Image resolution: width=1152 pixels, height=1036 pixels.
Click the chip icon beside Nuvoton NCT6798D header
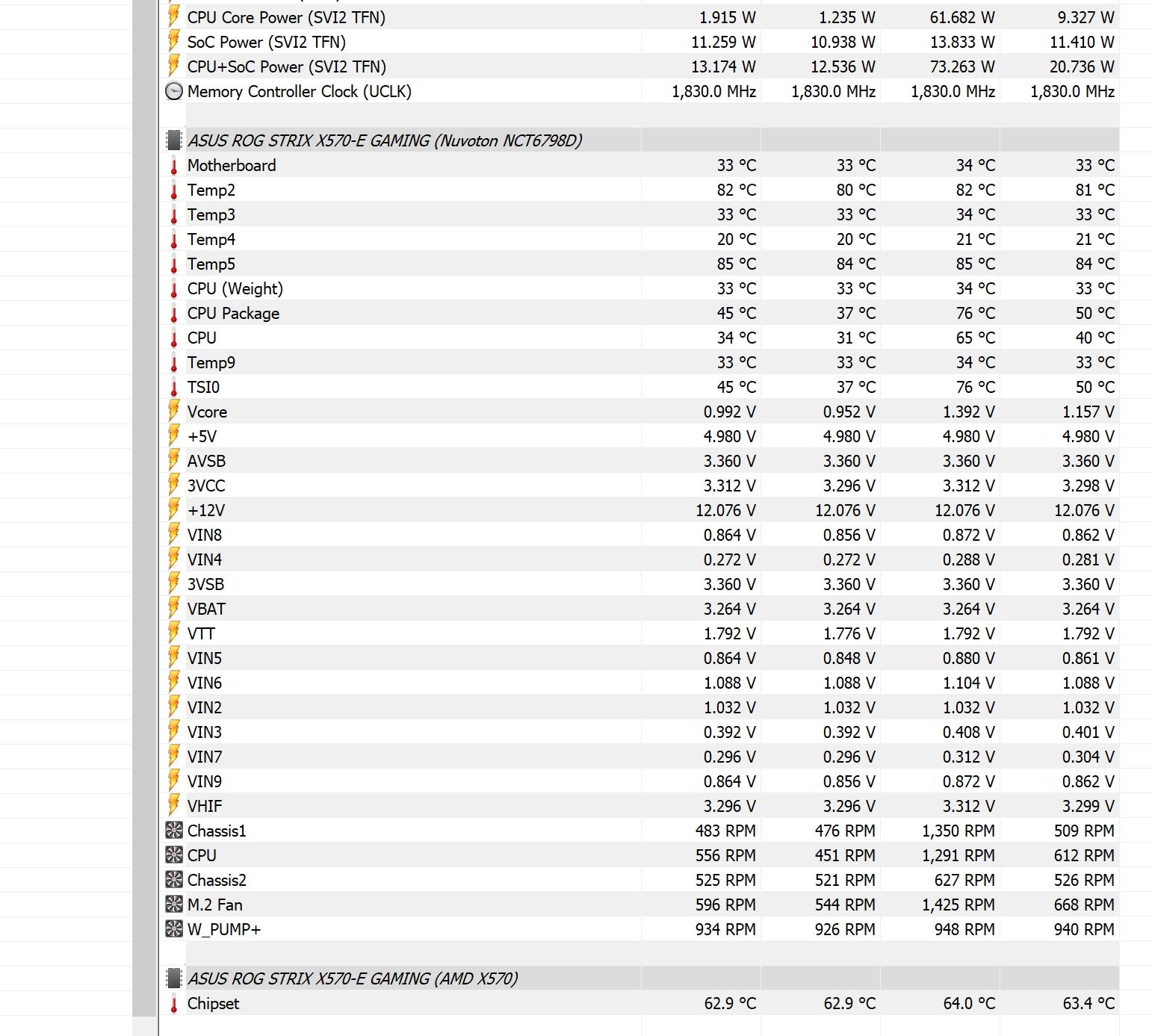(173, 140)
